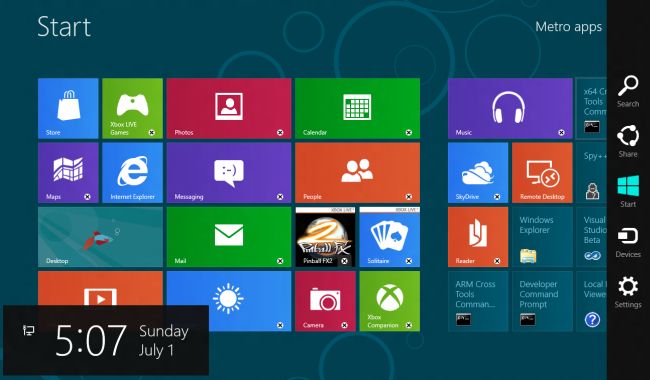Open the Music tile with headphones
The height and width of the screenshot is (380, 650).
click(510, 108)
